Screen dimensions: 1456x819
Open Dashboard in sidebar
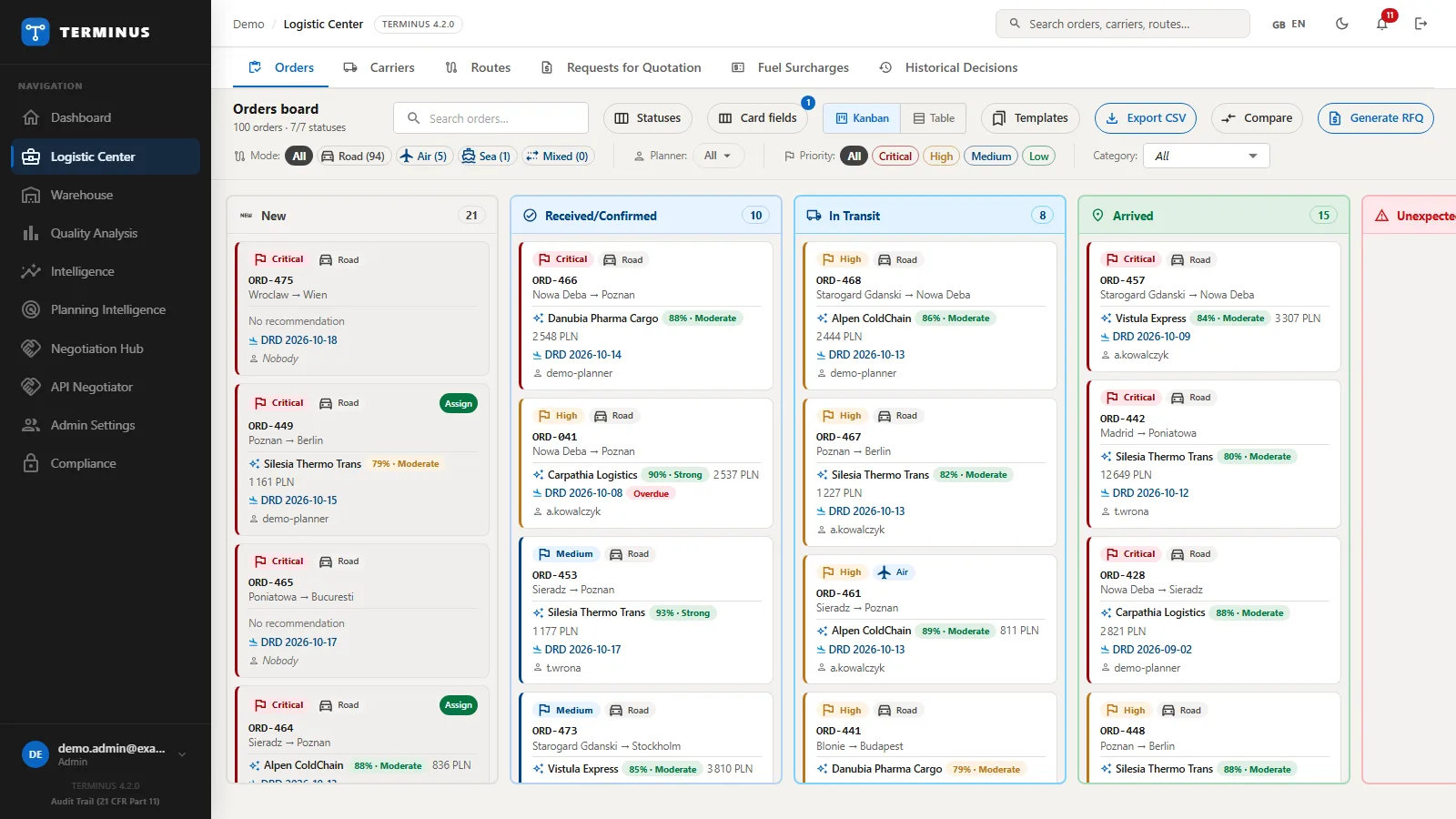point(106,117)
